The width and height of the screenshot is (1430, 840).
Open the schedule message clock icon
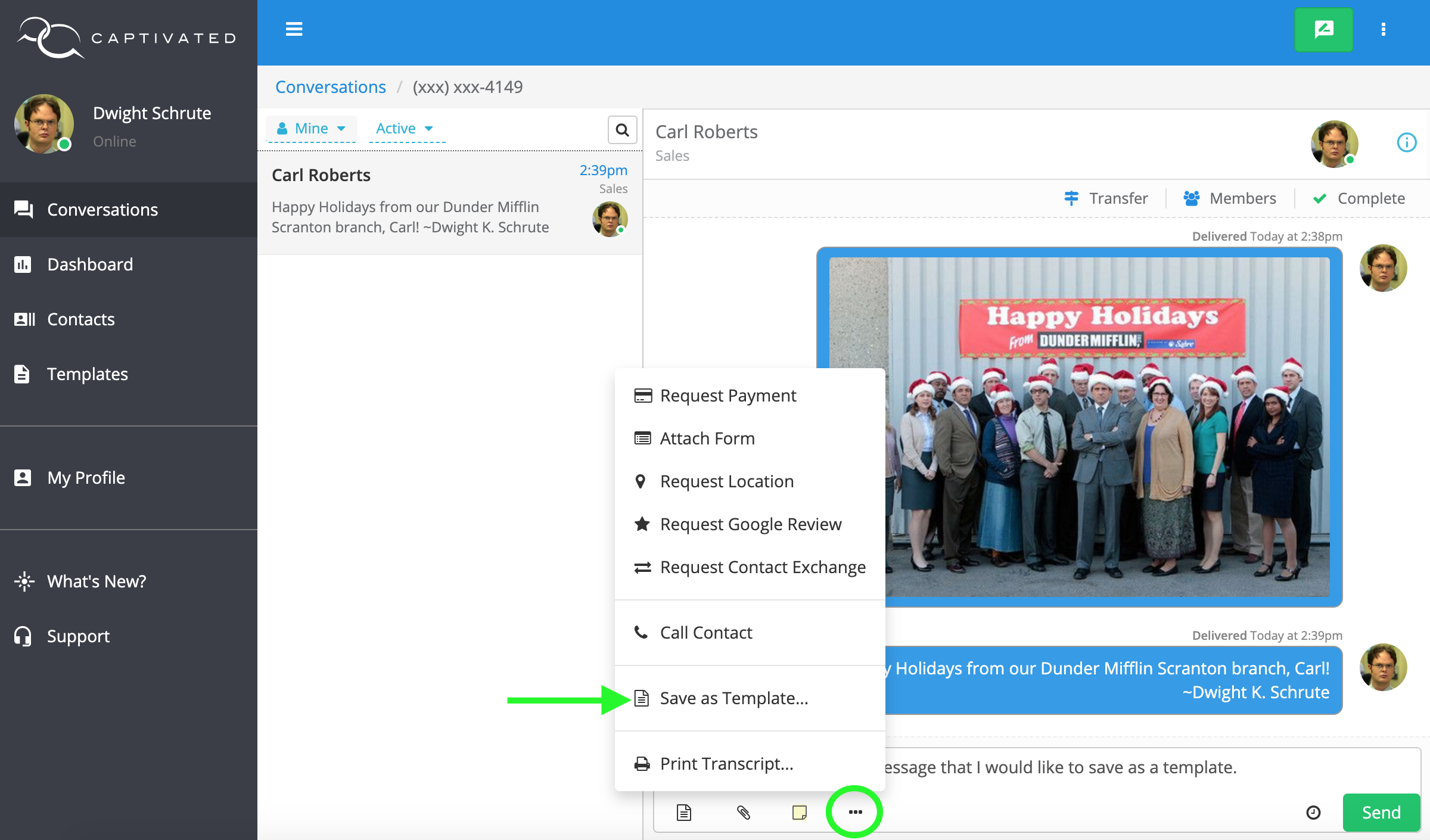pyautogui.click(x=1313, y=813)
